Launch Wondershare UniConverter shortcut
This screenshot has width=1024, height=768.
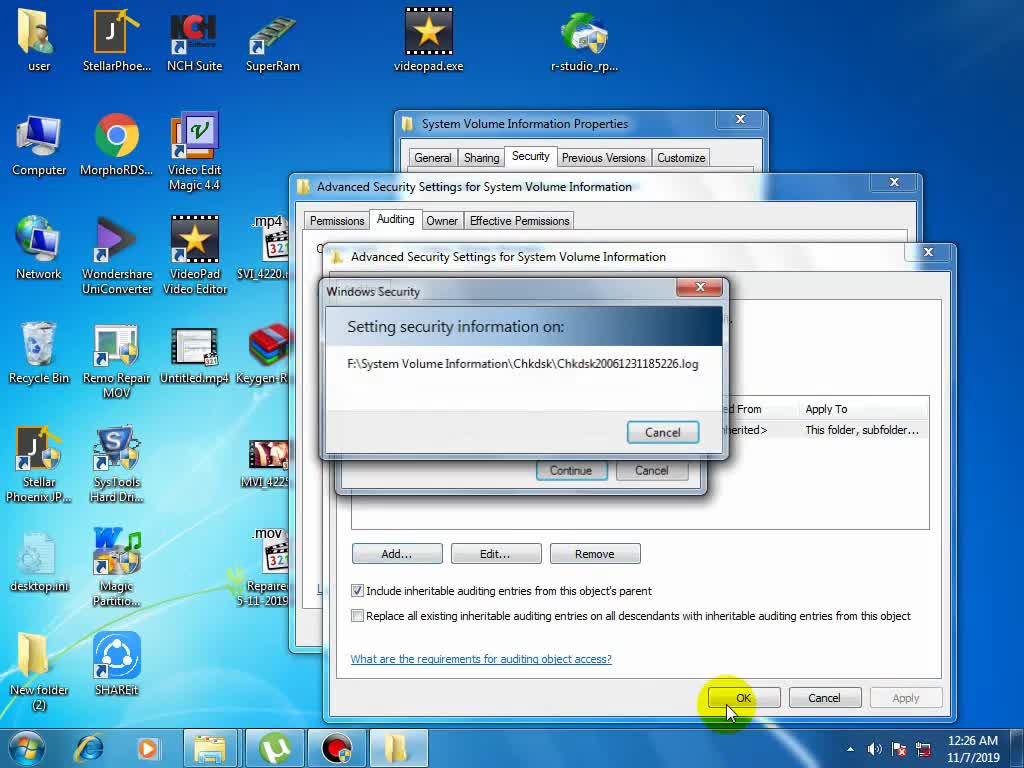coord(116,256)
